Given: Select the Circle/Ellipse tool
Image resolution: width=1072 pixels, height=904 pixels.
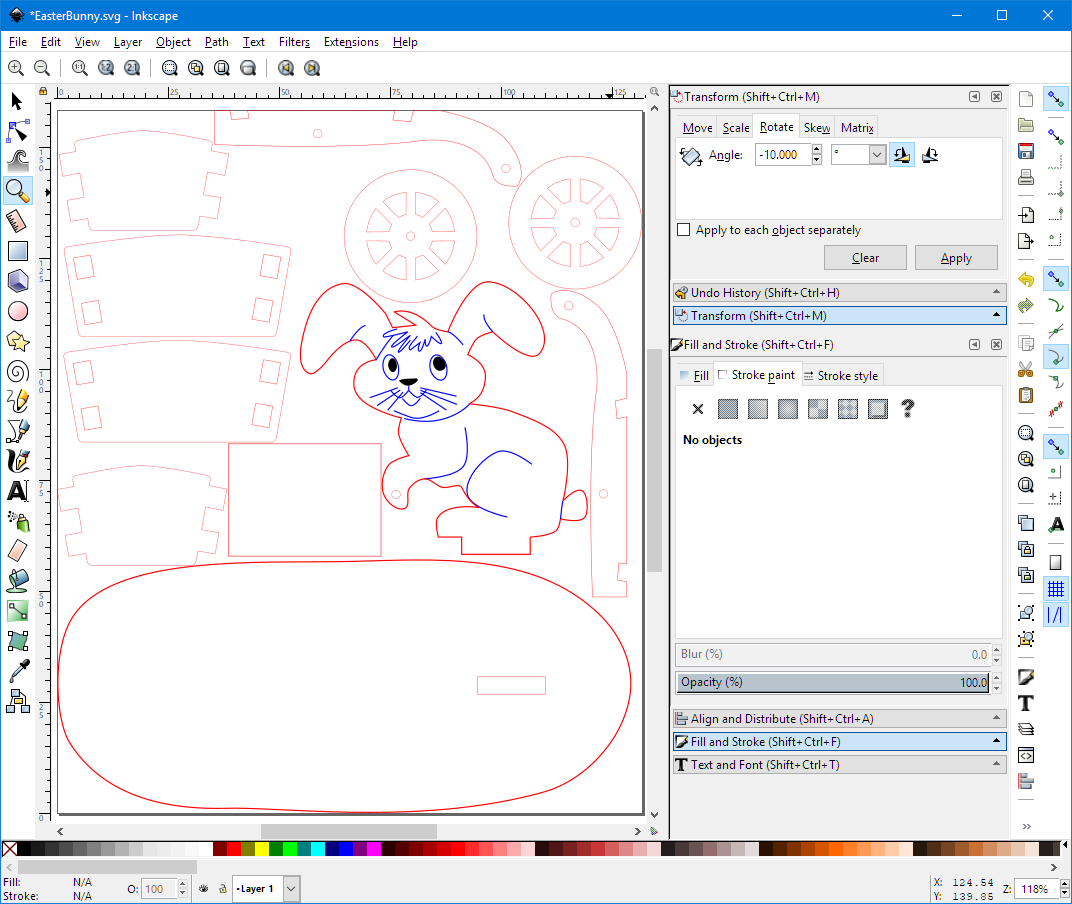Looking at the screenshot, I should (x=17, y=311).
